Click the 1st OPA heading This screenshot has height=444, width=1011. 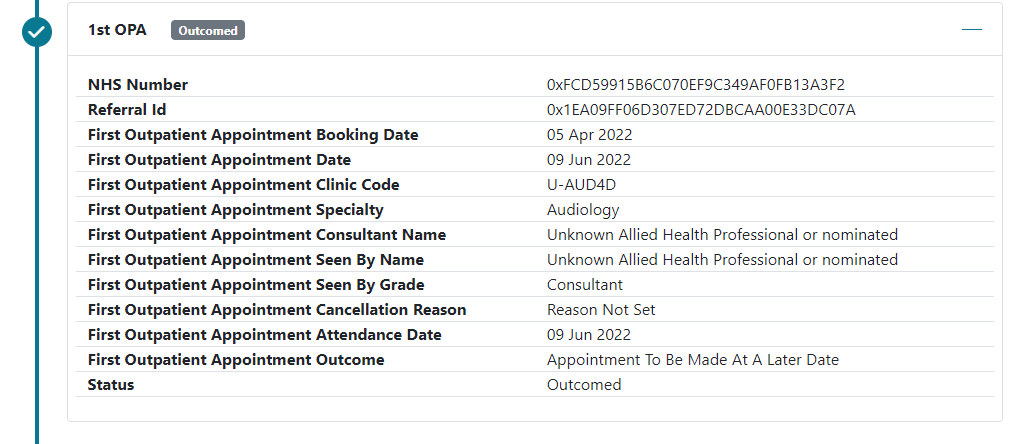pos(117,30)
